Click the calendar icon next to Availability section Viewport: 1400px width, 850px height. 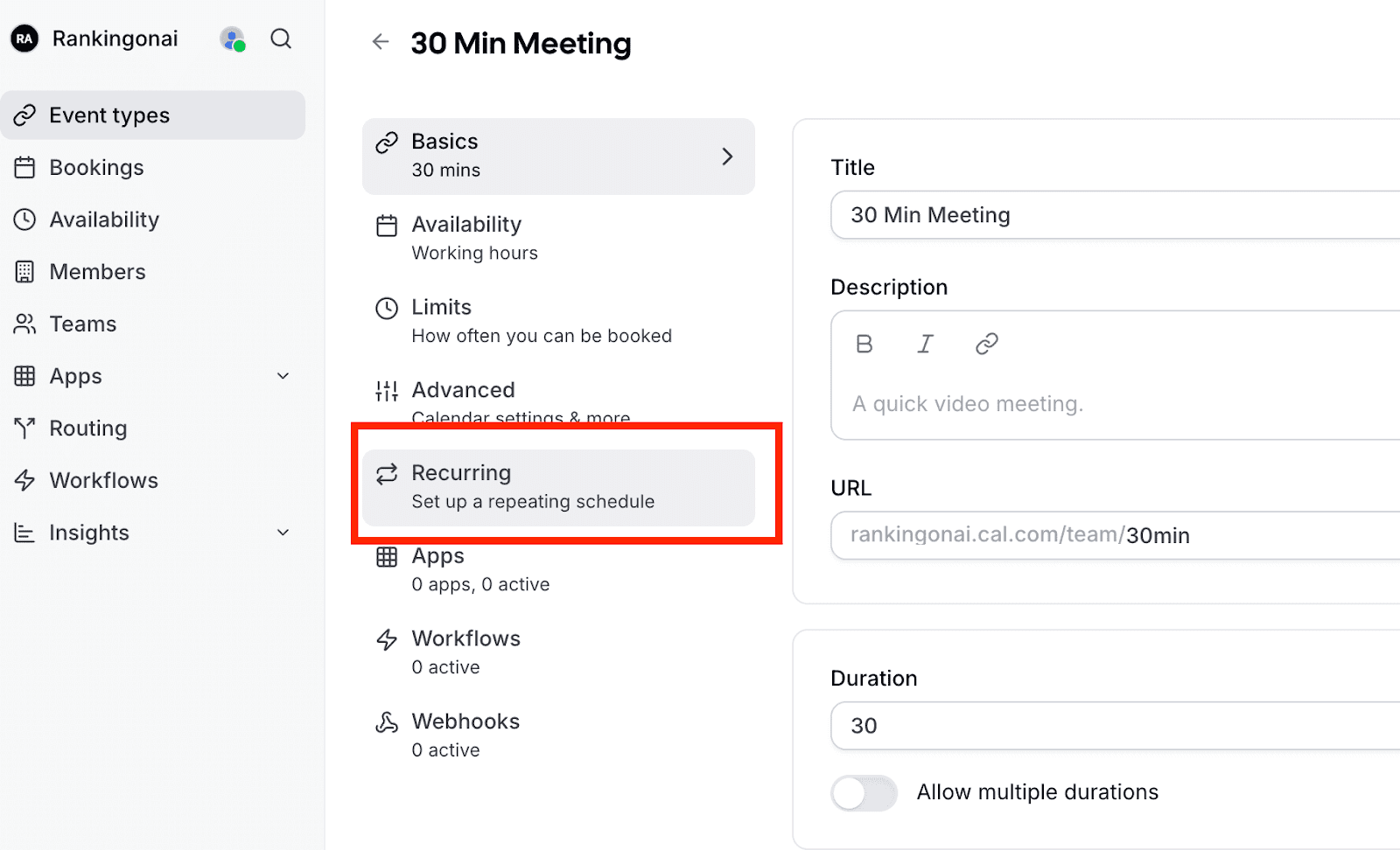(386, 225)
